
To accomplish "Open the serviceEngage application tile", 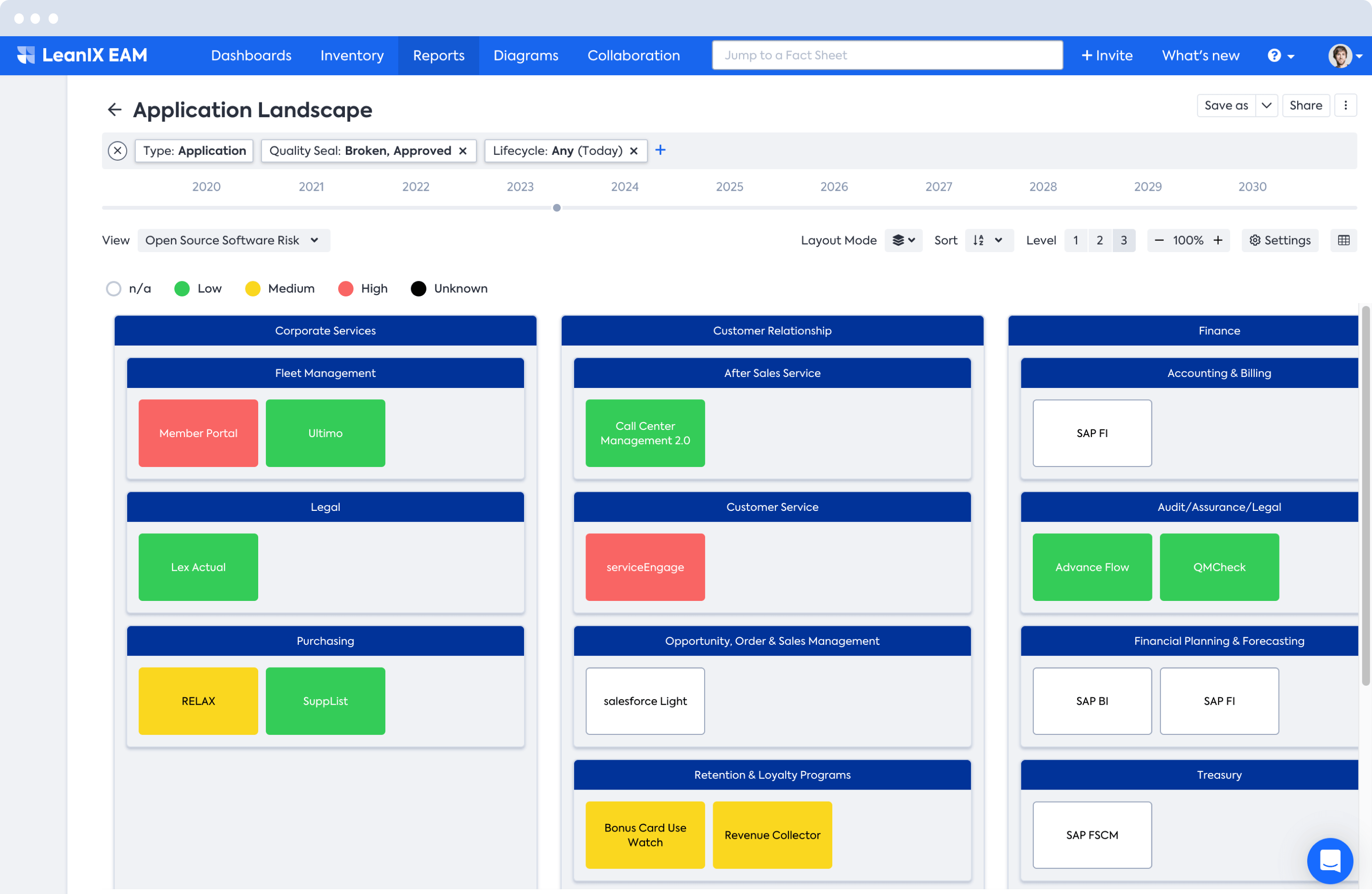I will point(645,567).
